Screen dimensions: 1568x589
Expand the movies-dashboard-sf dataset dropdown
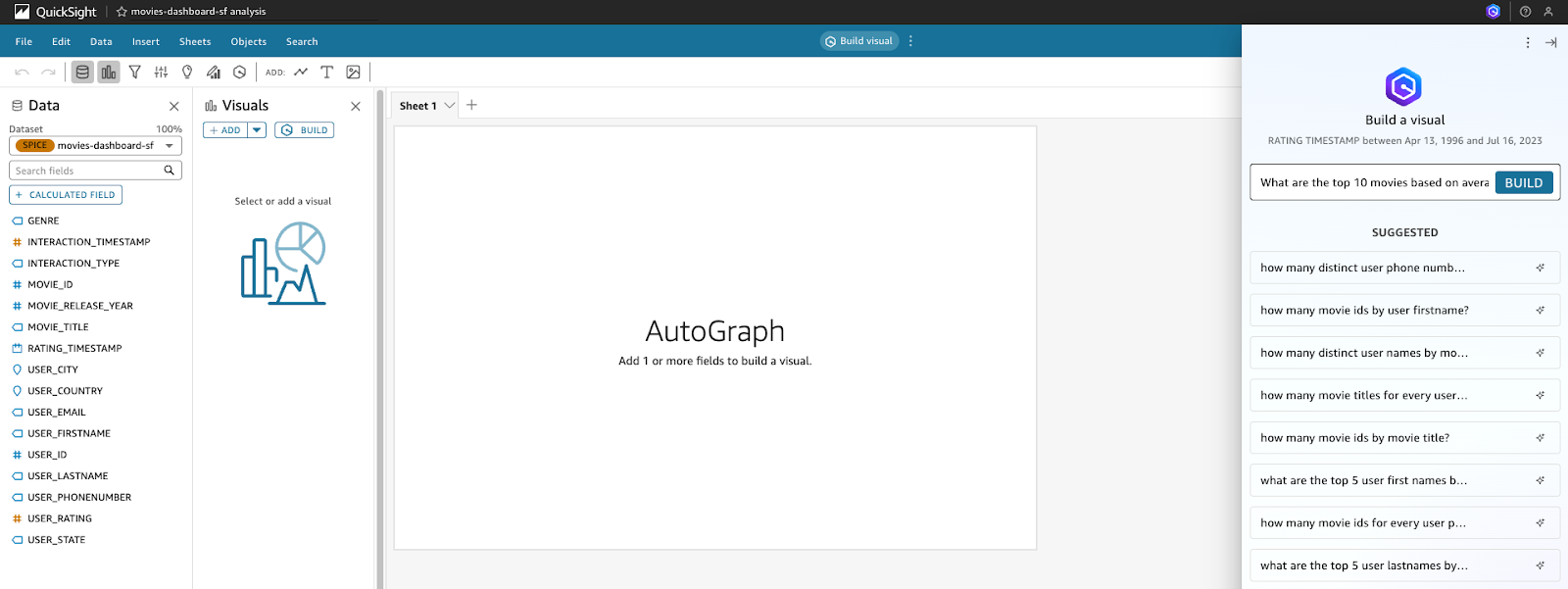click(170, 146)
